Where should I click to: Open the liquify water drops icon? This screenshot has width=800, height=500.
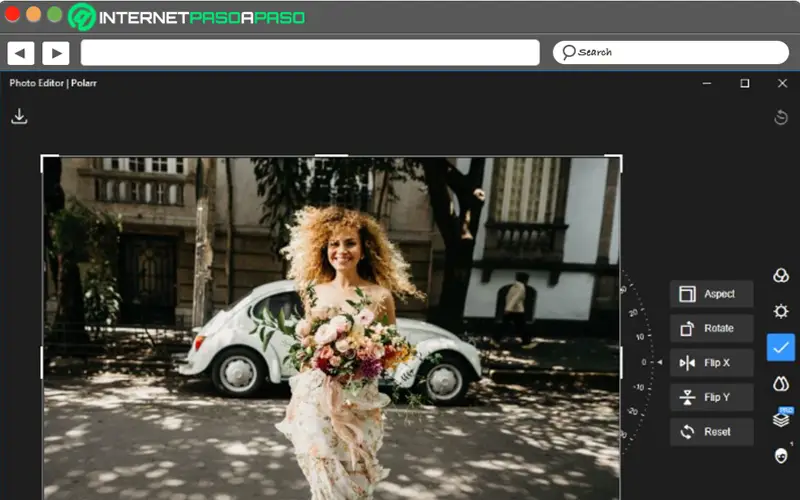click(781, 383)
